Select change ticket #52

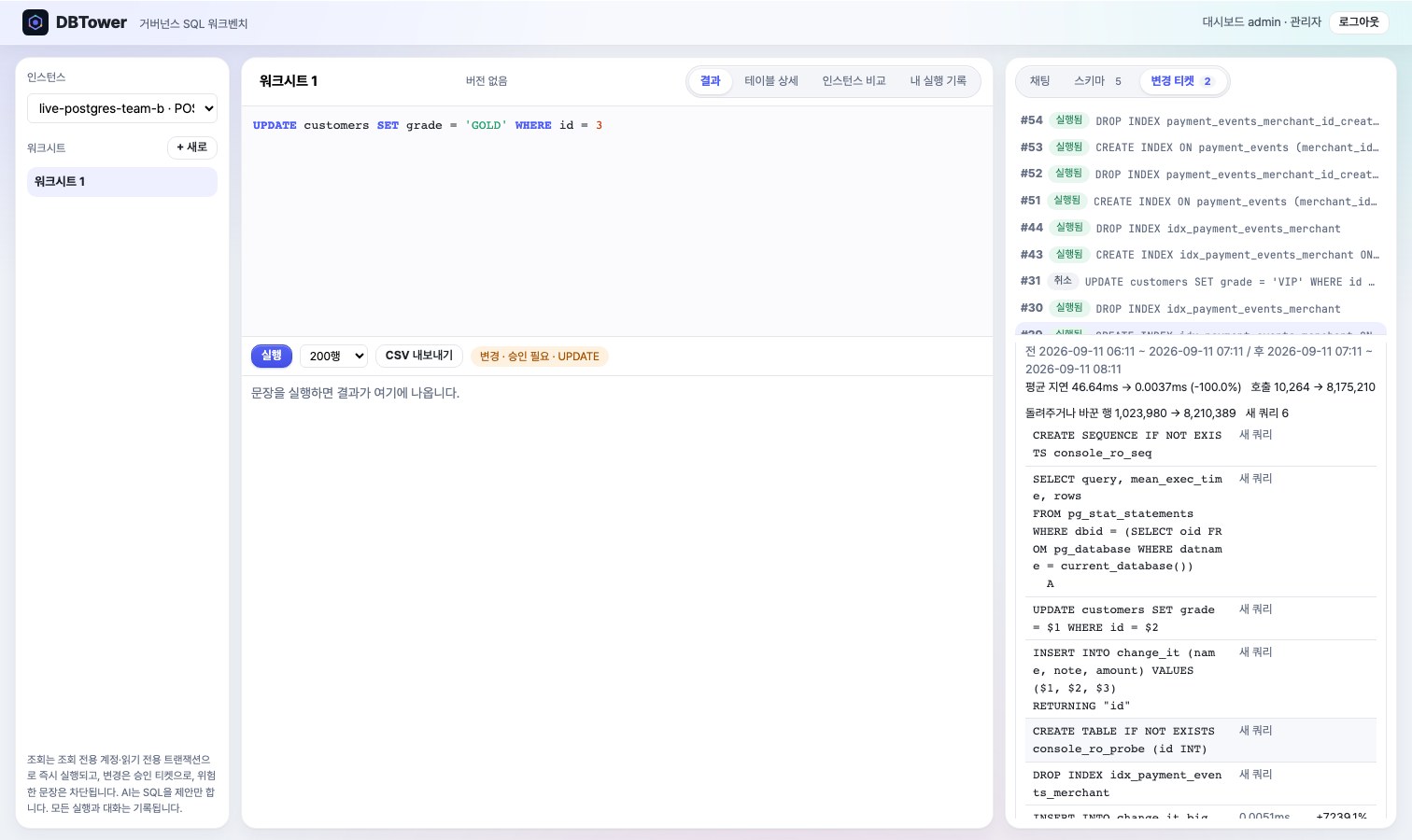[1200, 174]
